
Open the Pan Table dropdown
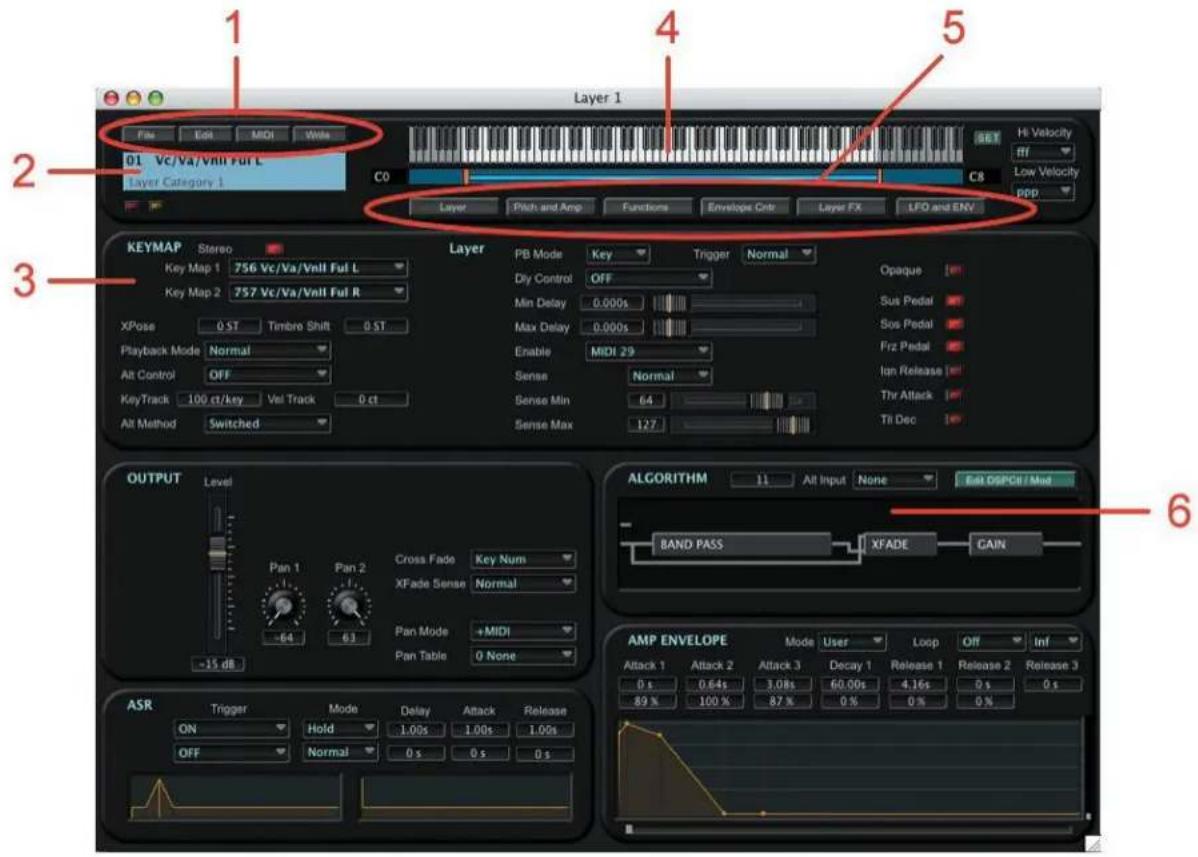(x=523, y=656)
